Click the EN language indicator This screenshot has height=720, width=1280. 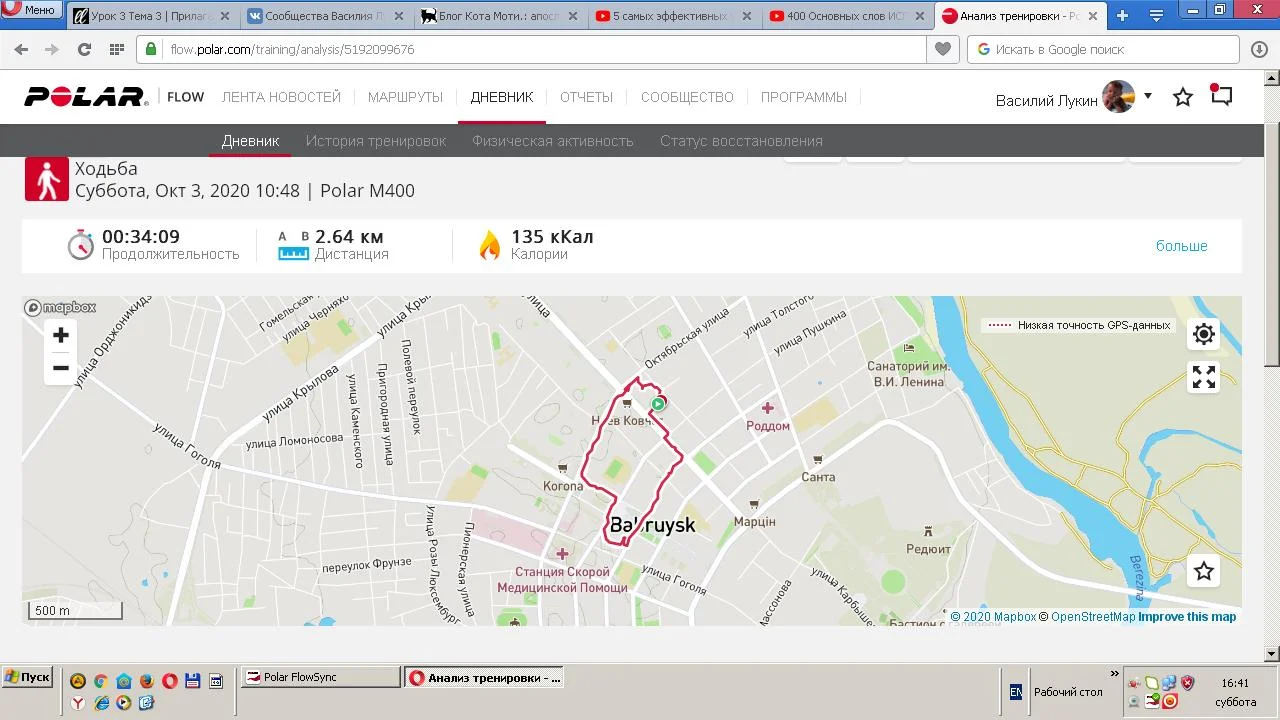pos(1016,691)
